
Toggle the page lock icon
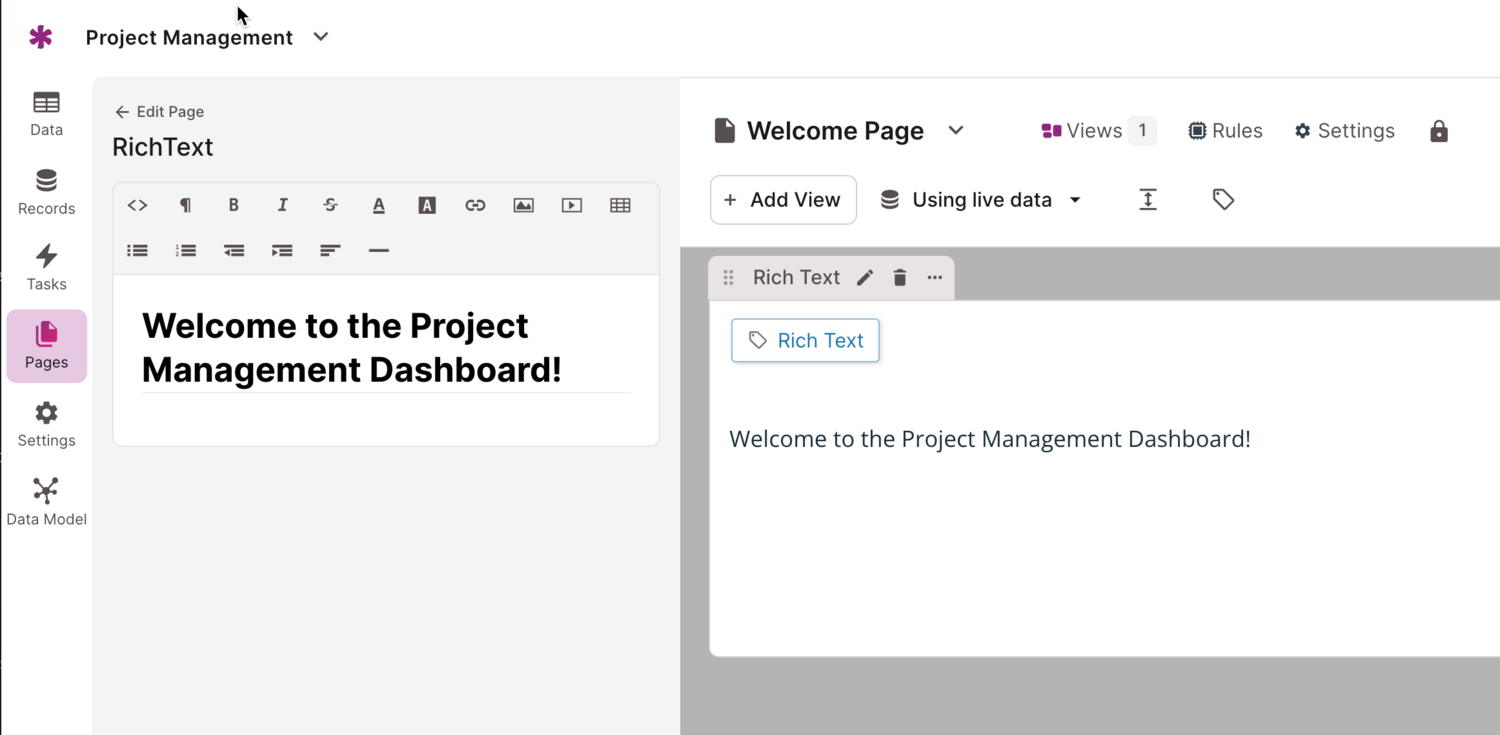1439,131
